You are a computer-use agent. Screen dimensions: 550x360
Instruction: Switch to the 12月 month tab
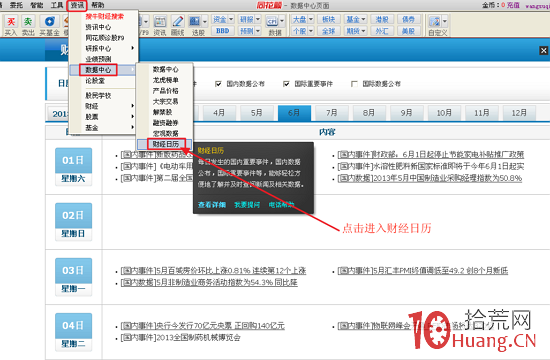(x=519, y=113)
